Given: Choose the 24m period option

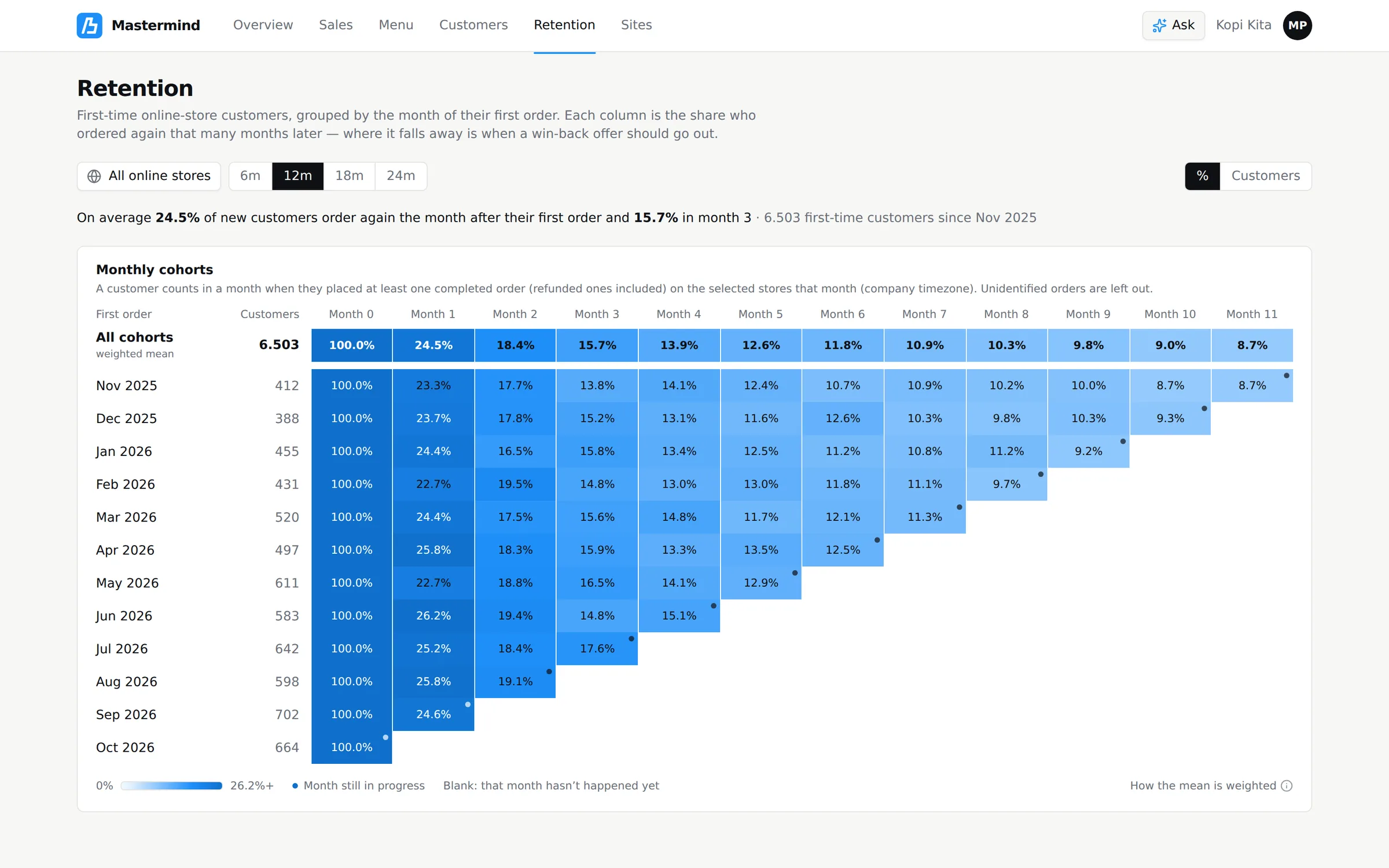Looking at the screenshot, I should (400, 176).
